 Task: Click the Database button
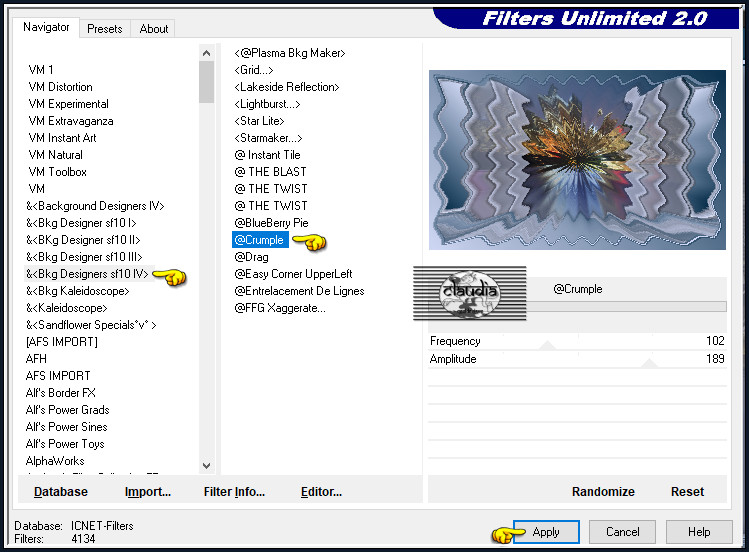[61, 492]
